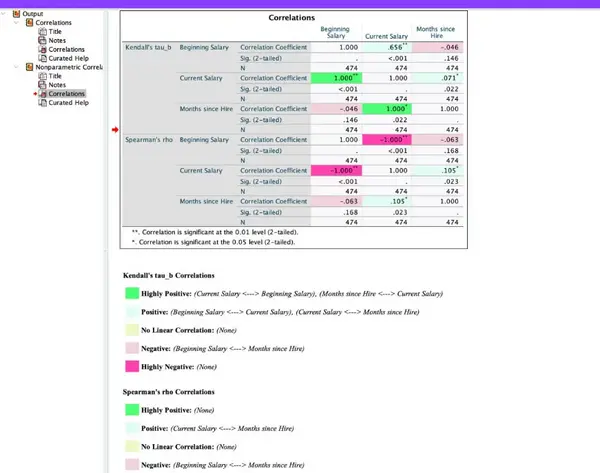Select the .071* coefficient cell
Viewport: 600px width, 473px height.
coord(437,78)
